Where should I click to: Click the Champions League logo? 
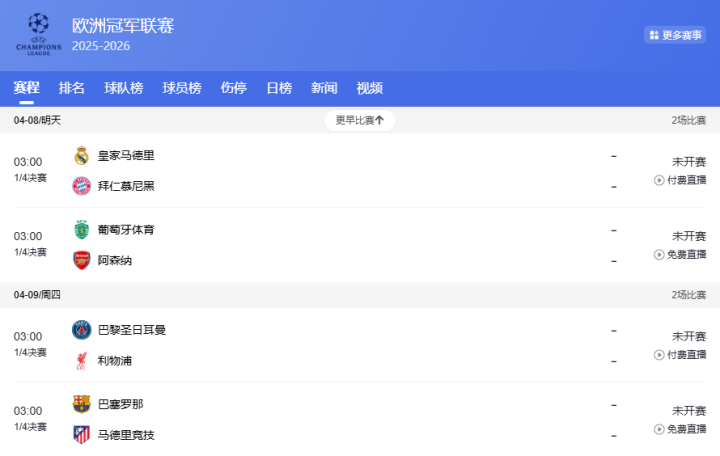(x=38, y=33)
